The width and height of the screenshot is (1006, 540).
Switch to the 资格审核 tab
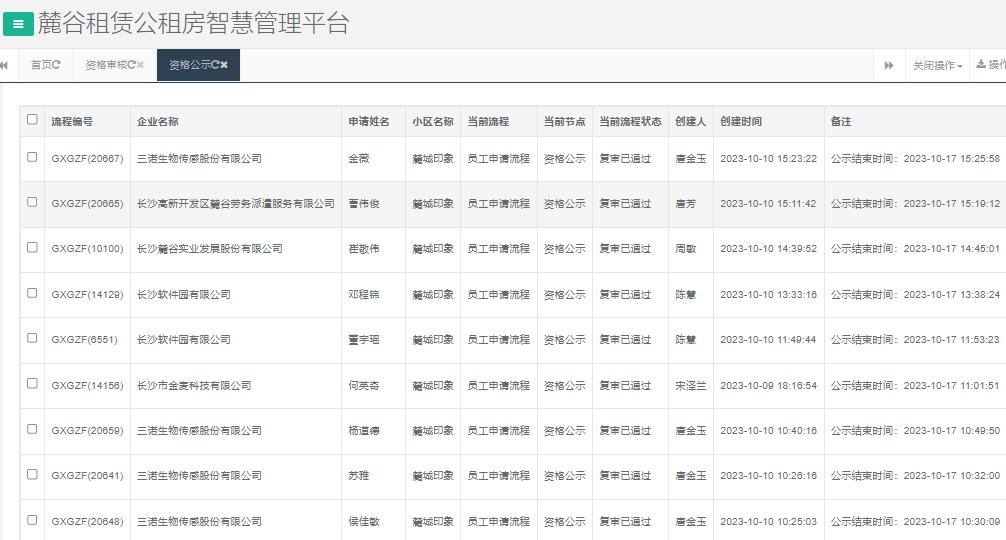(x=106, y=65)
